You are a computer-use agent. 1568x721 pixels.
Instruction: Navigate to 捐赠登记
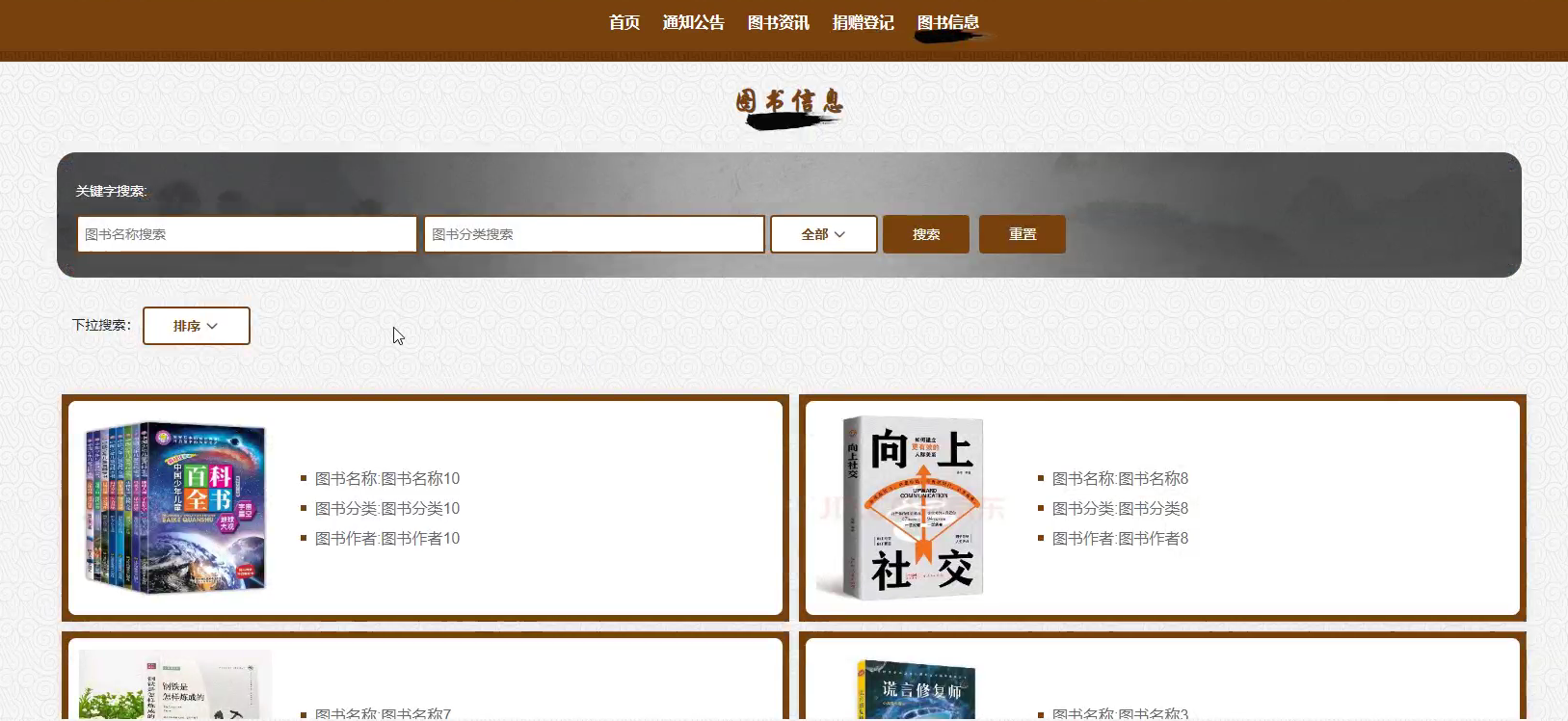coord(864,22)
